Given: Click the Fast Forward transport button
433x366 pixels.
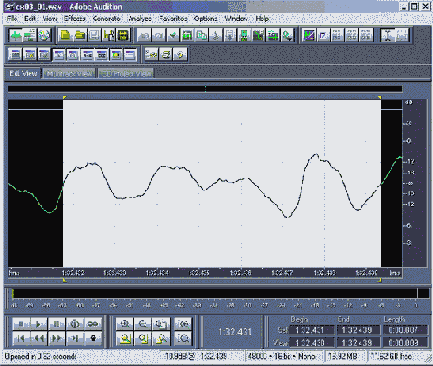Looking at the screenshot, I should click(56, 338).
